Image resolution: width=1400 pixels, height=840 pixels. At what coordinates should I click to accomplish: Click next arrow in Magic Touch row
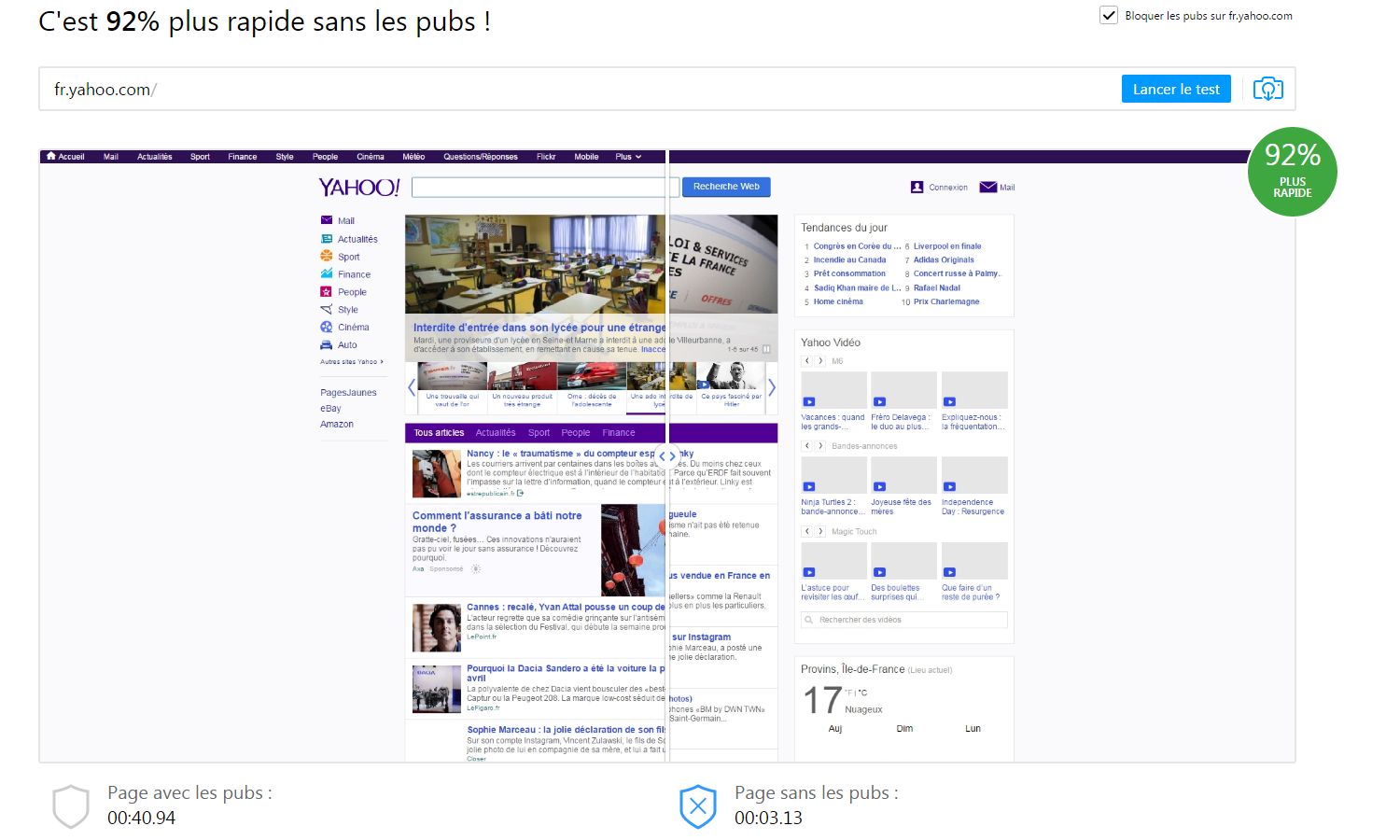(x=820, y=531)
